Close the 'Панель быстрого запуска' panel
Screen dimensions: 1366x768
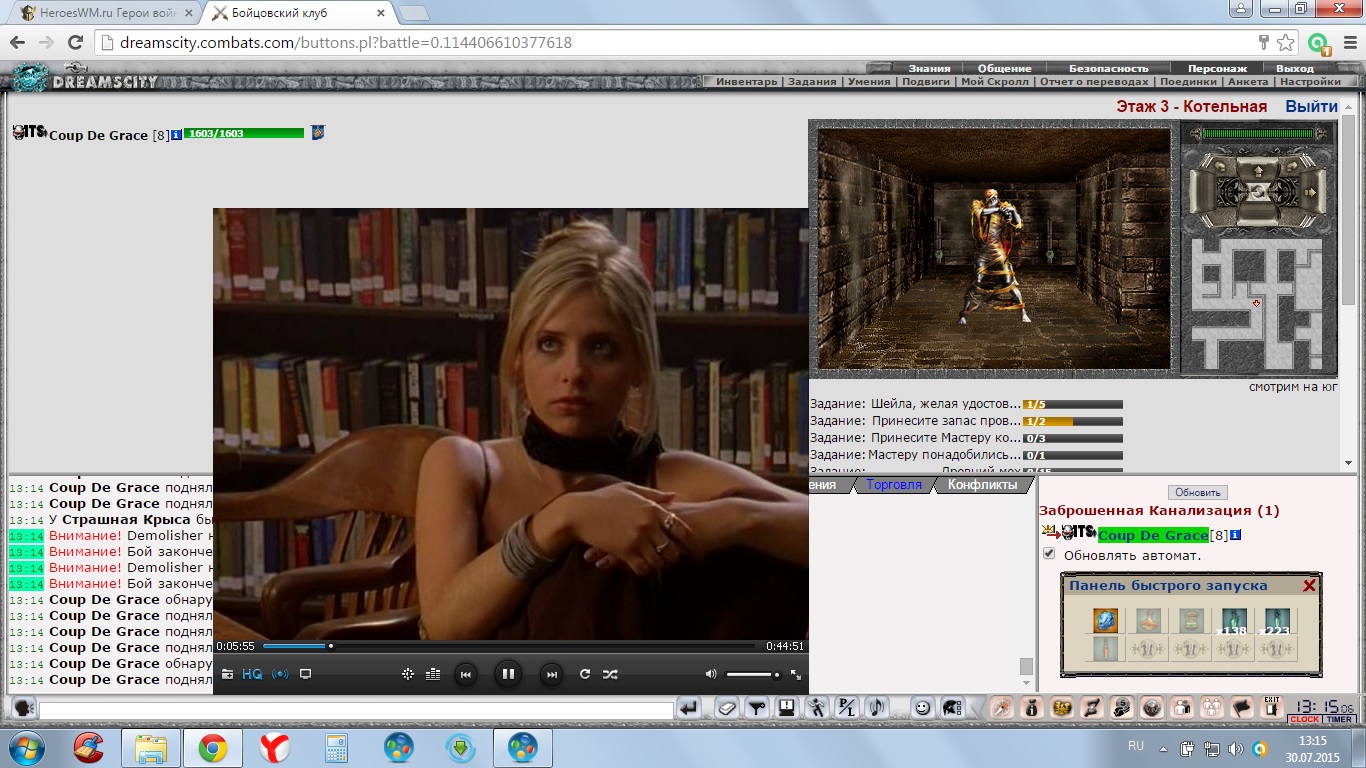(1309, 586)
